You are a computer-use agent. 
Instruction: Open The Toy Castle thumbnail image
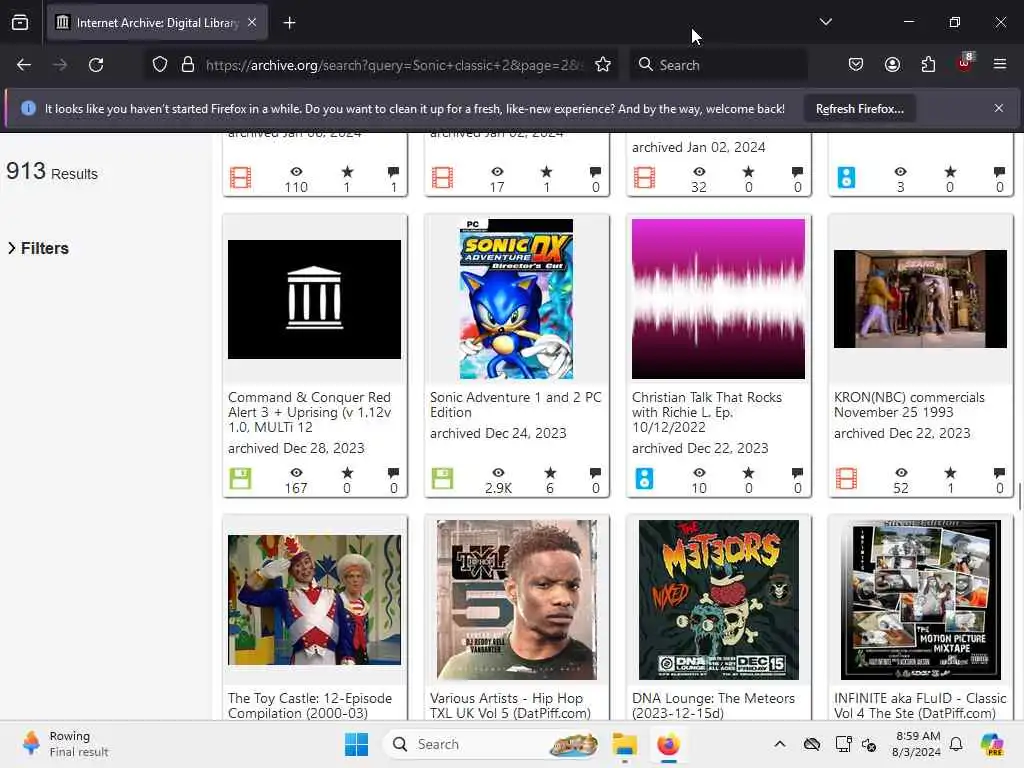(314, 600)
